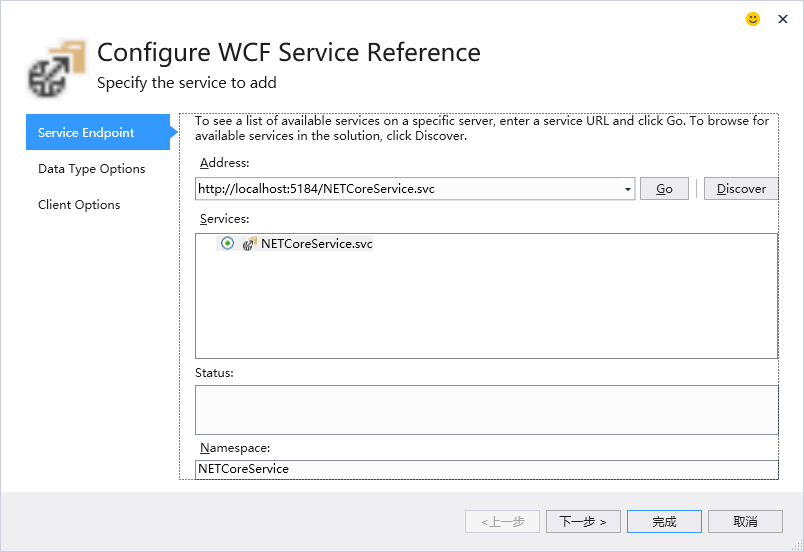Click the Configure WCF Service Reference header icon
The height and width of the screenshot is (552, 804).
[x=57, y=68]
